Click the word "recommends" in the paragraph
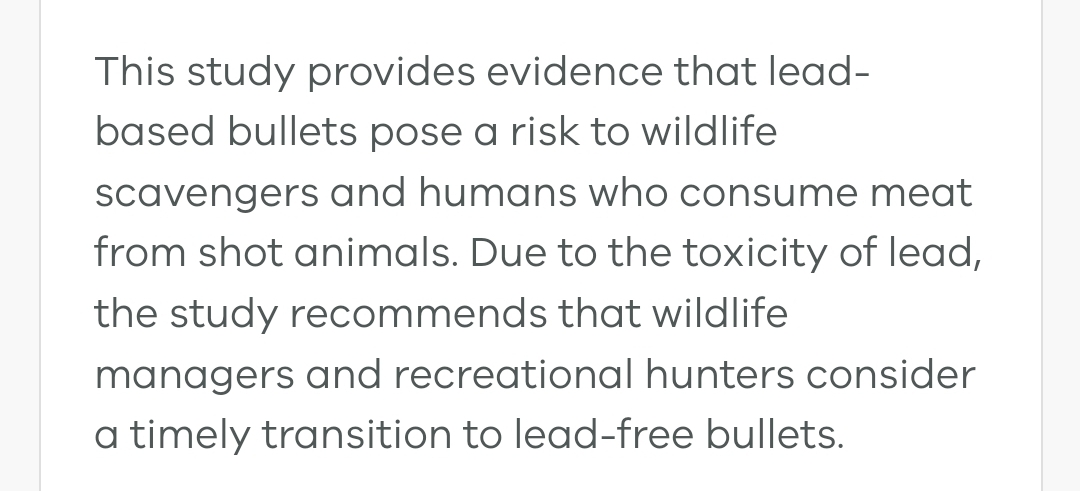The height and width of the screenshot is (491, 1080). click(419, 313)
